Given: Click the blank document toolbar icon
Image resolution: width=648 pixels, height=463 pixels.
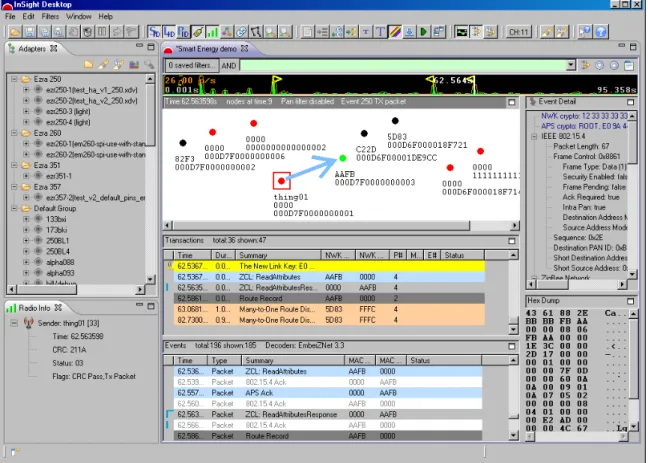Looking at the screenshot, I should [307, 32].
